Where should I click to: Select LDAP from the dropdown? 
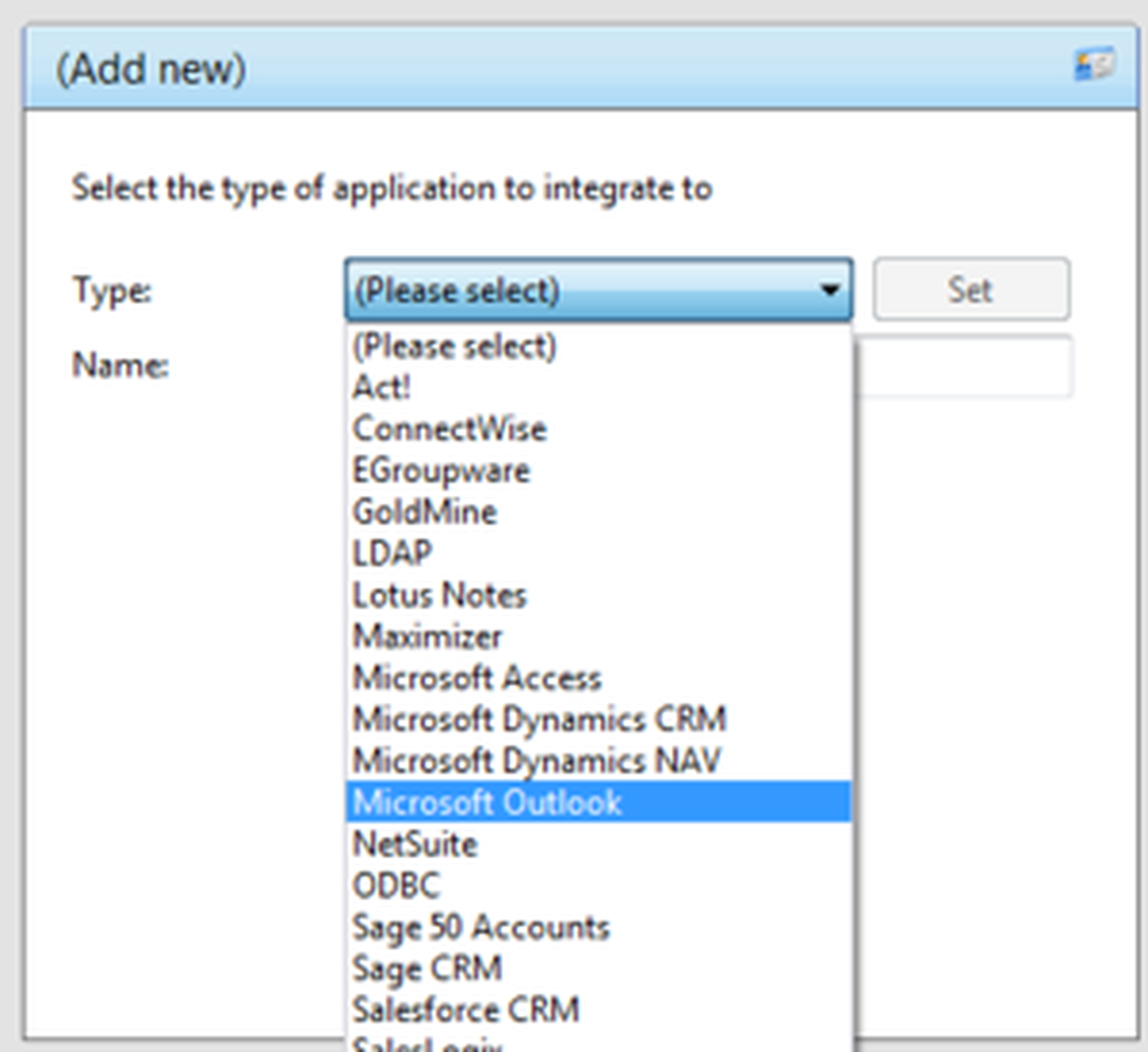[392, 553]
